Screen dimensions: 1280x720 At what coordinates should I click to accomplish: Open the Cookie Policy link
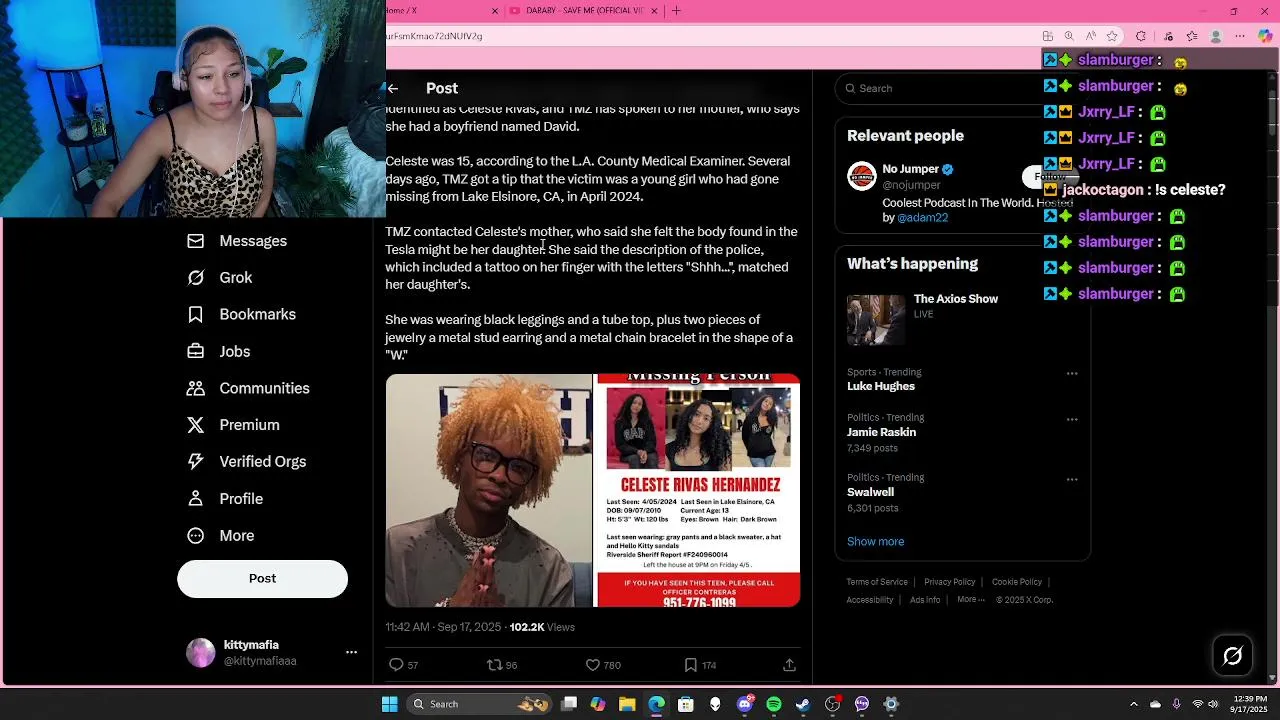(x=1016, y=582)
